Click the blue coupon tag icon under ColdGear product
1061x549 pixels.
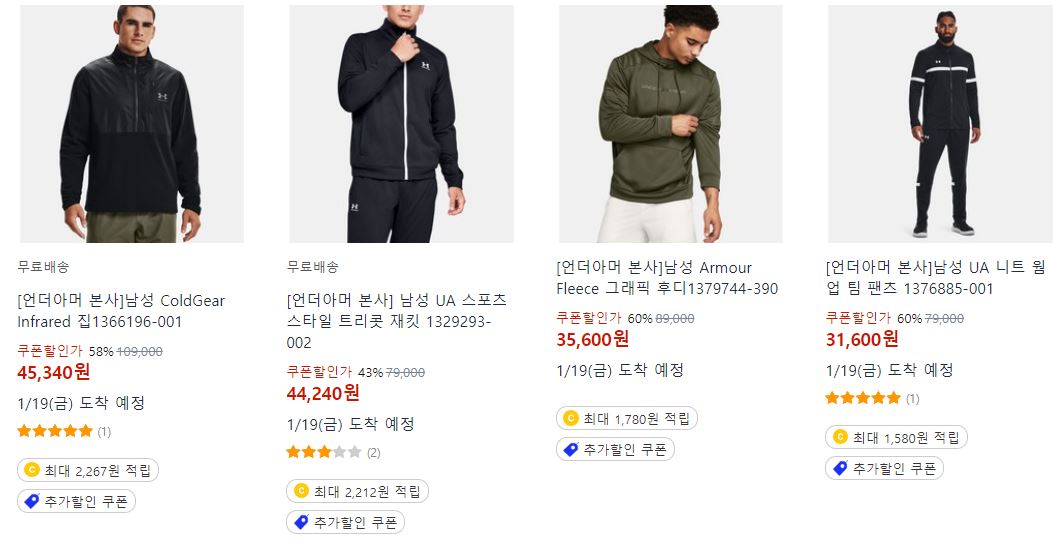click(x=32, y=501)
